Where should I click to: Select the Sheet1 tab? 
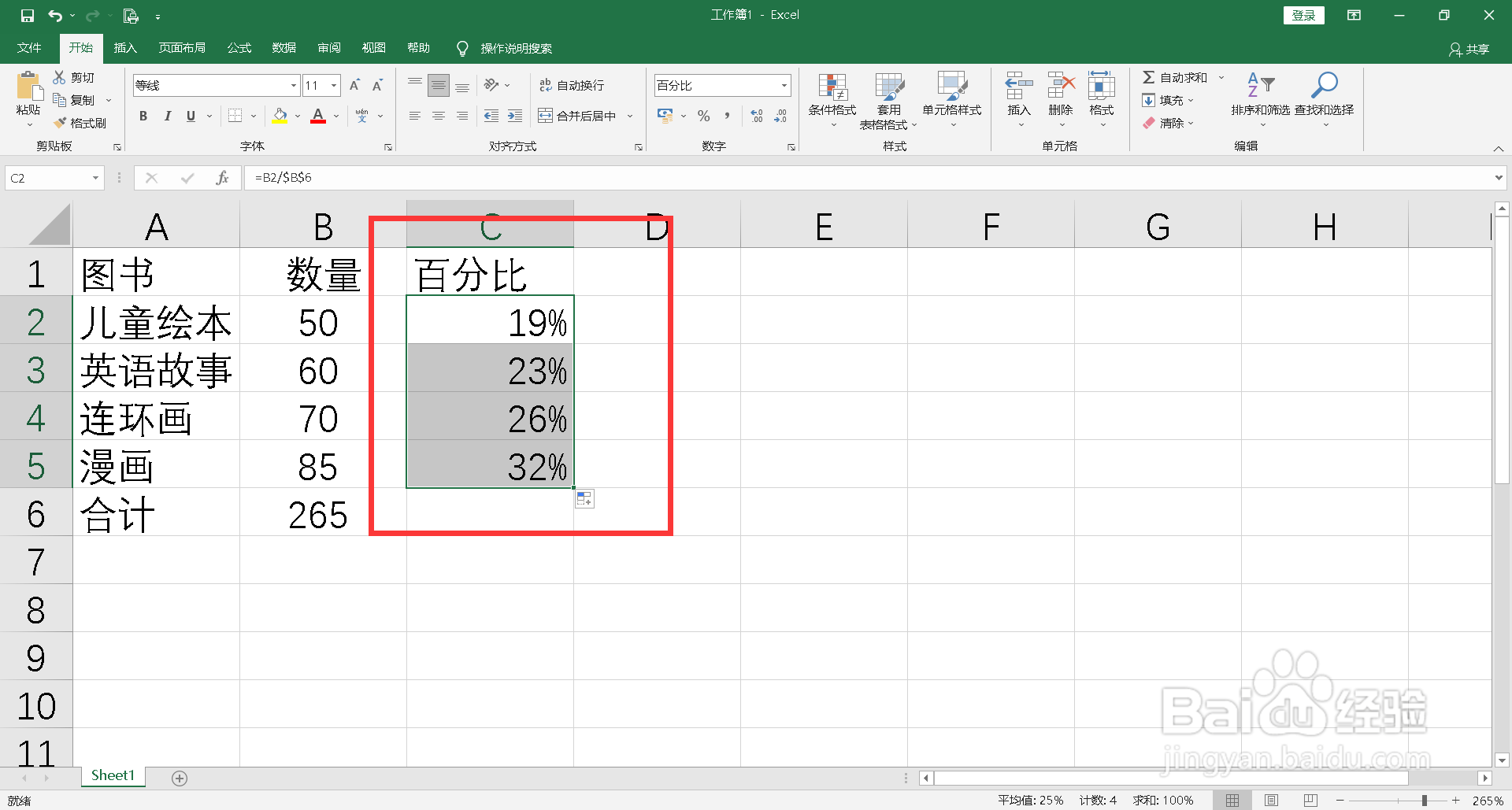113,775
